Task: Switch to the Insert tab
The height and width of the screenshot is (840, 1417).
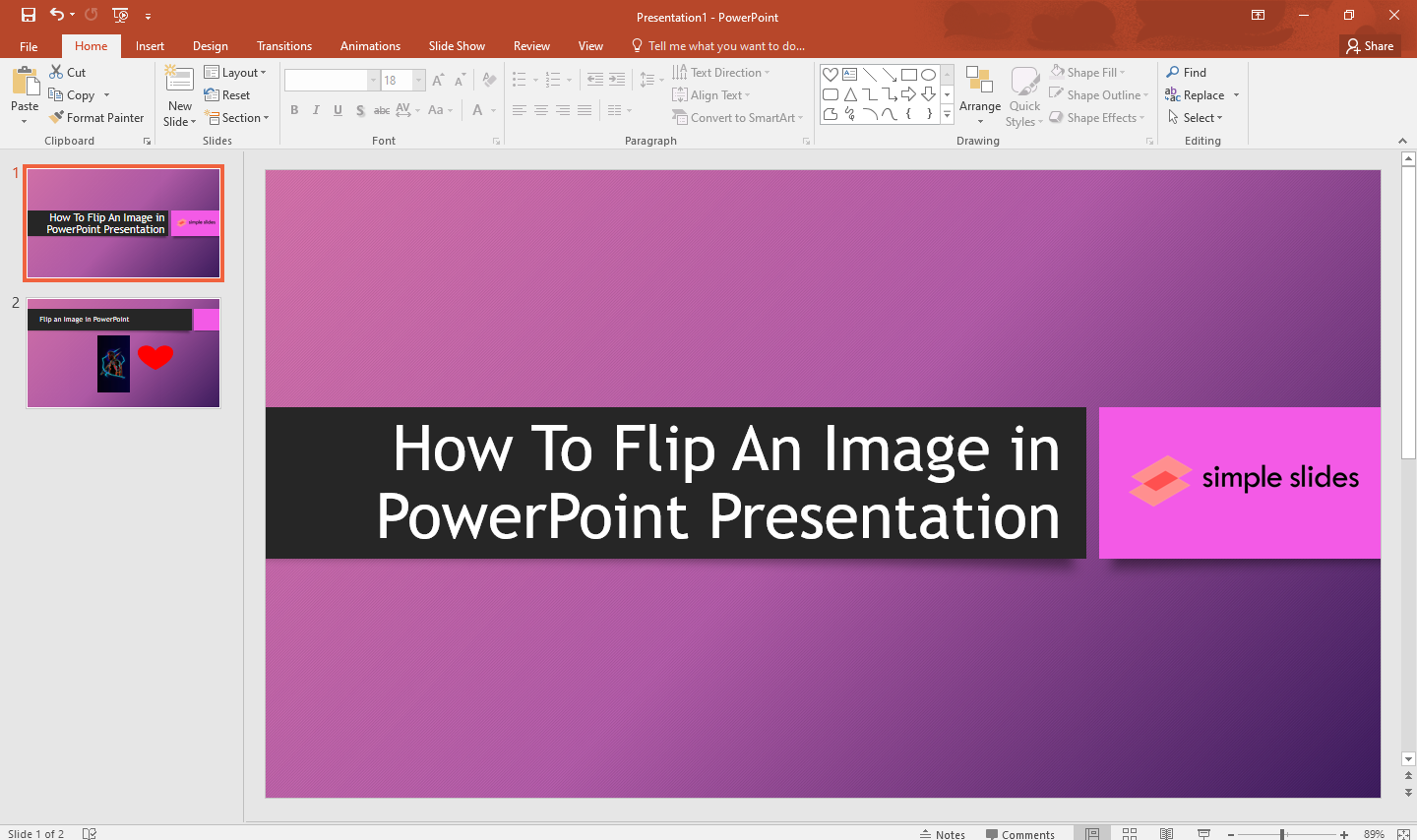Action: [150, 45]
